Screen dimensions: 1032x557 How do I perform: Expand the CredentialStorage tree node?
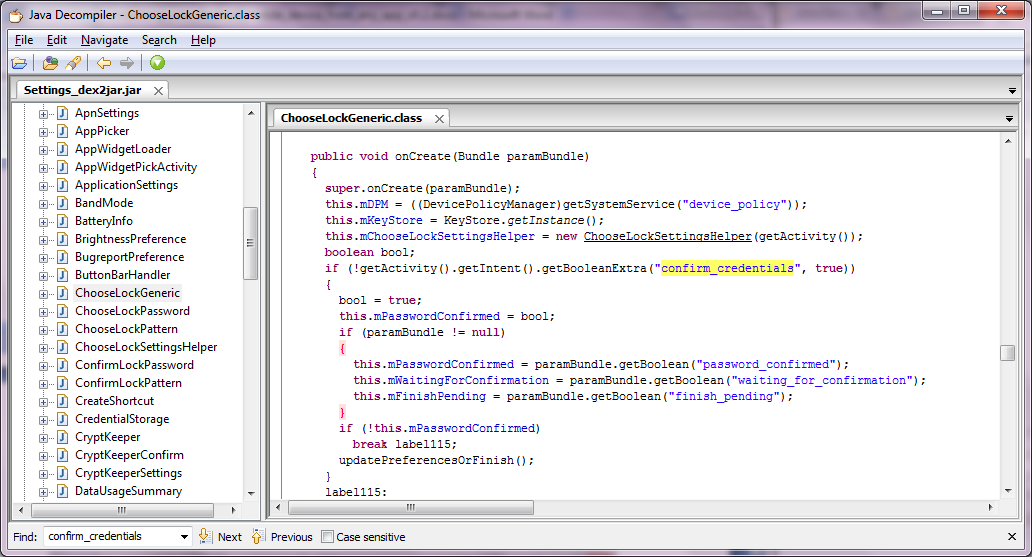pos(43,419)
